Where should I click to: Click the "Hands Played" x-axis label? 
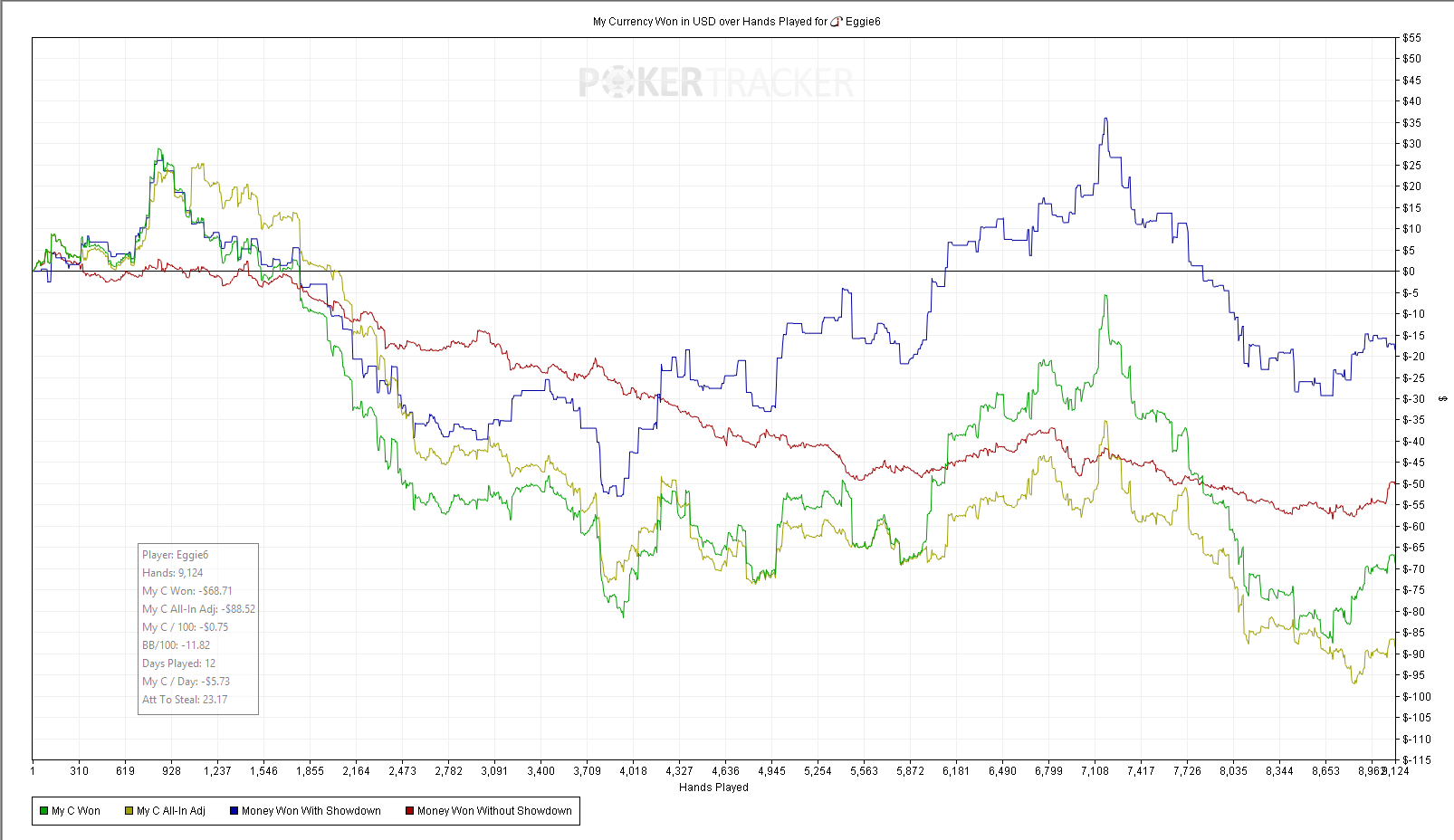coord(713,787)
